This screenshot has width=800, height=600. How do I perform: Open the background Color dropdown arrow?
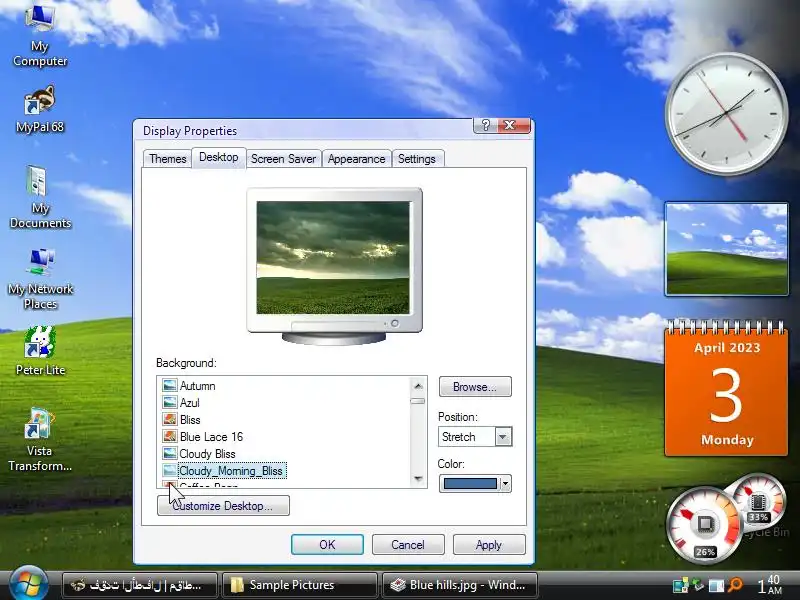[505, 483]
